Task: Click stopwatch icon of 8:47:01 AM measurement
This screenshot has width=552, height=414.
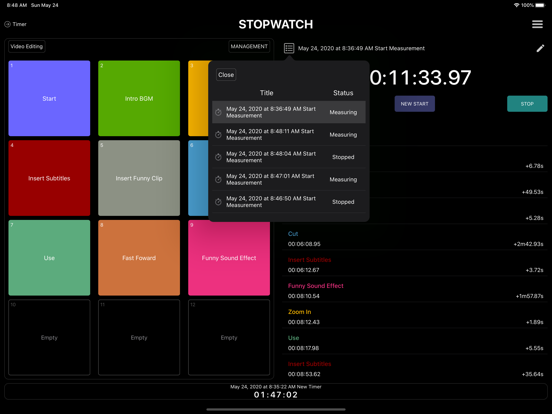Action: (218, 180)
